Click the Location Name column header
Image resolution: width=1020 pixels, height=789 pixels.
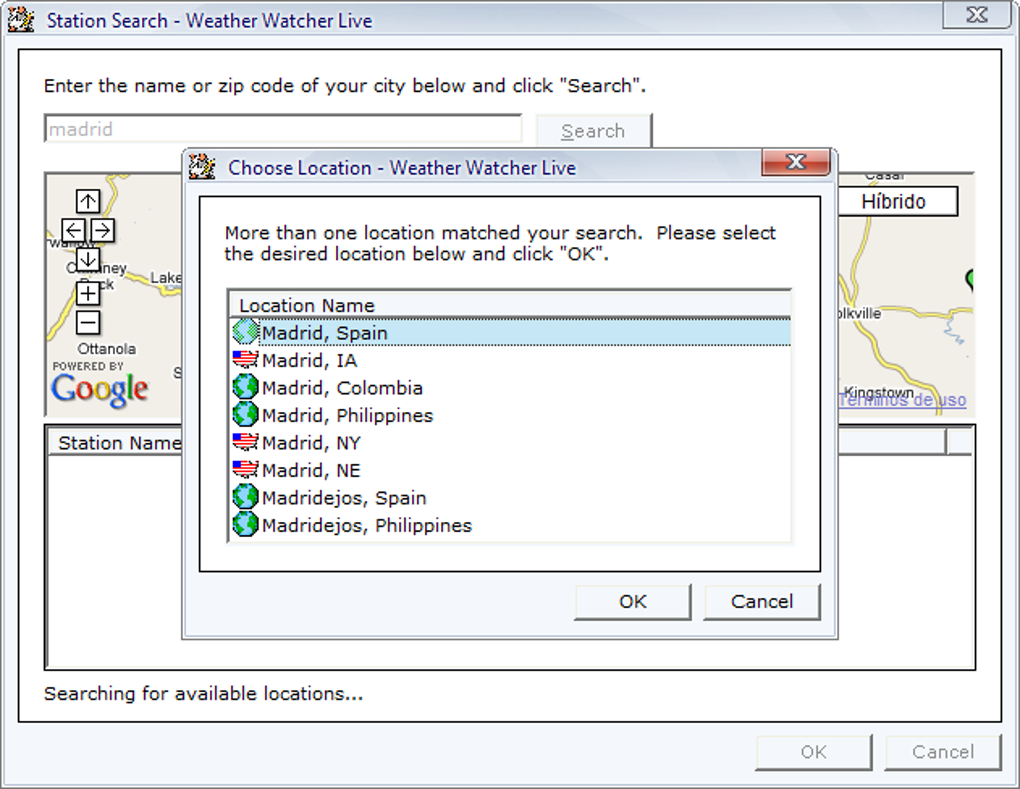coord(511,305)
